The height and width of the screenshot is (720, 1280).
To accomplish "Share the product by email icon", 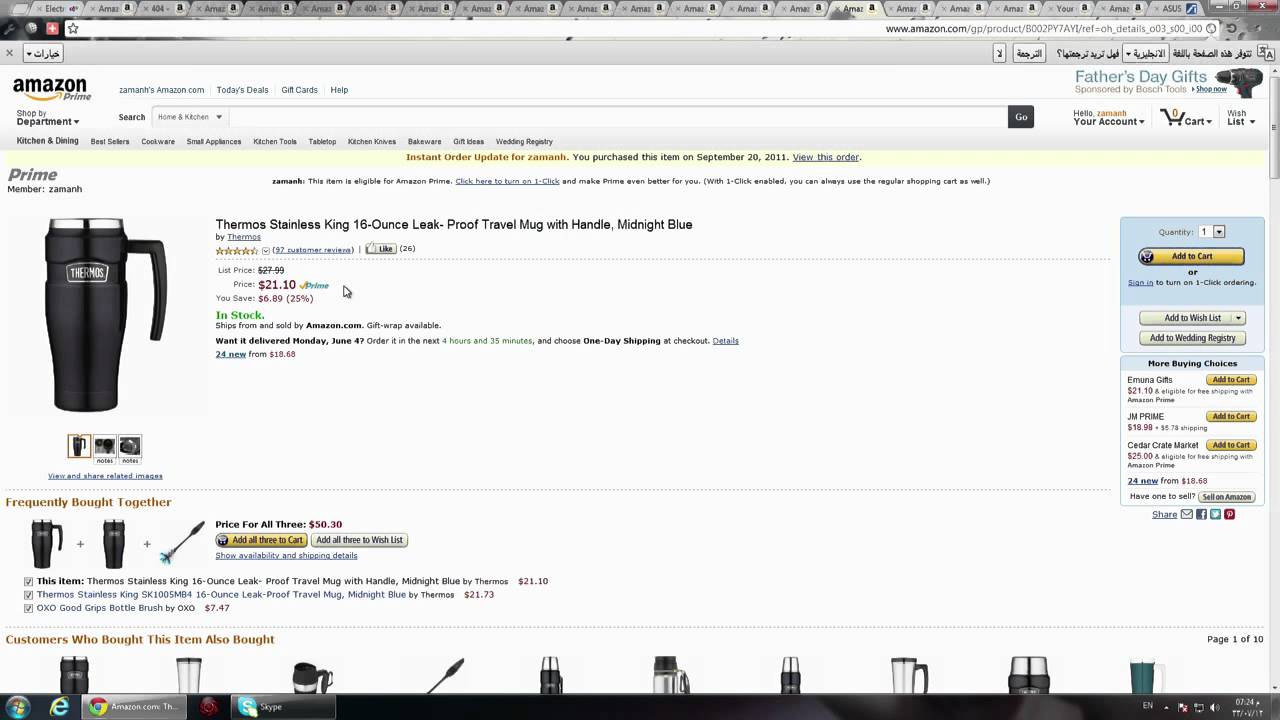I will 1187,514.
